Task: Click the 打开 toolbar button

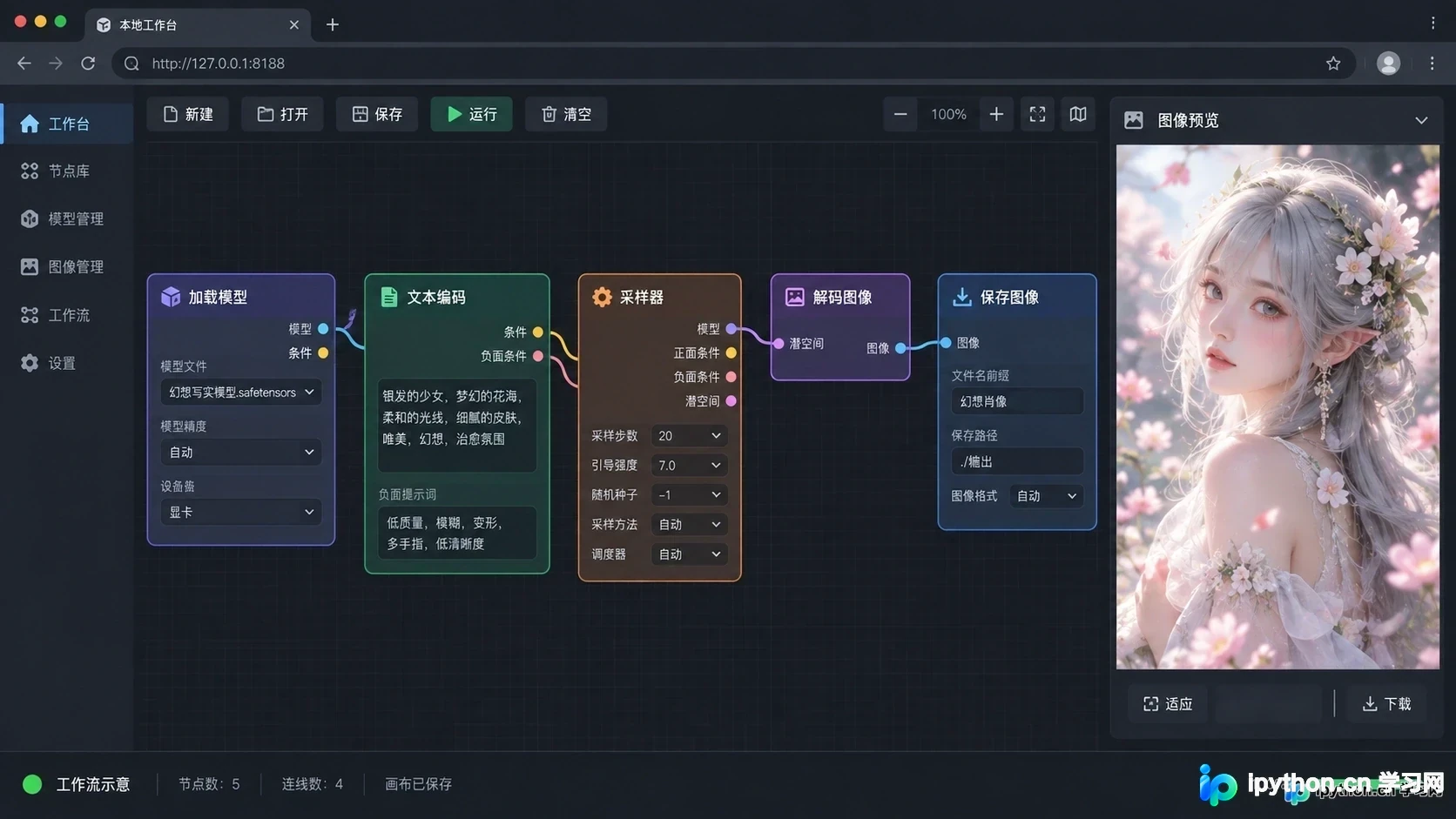Action: pos(282,114)
